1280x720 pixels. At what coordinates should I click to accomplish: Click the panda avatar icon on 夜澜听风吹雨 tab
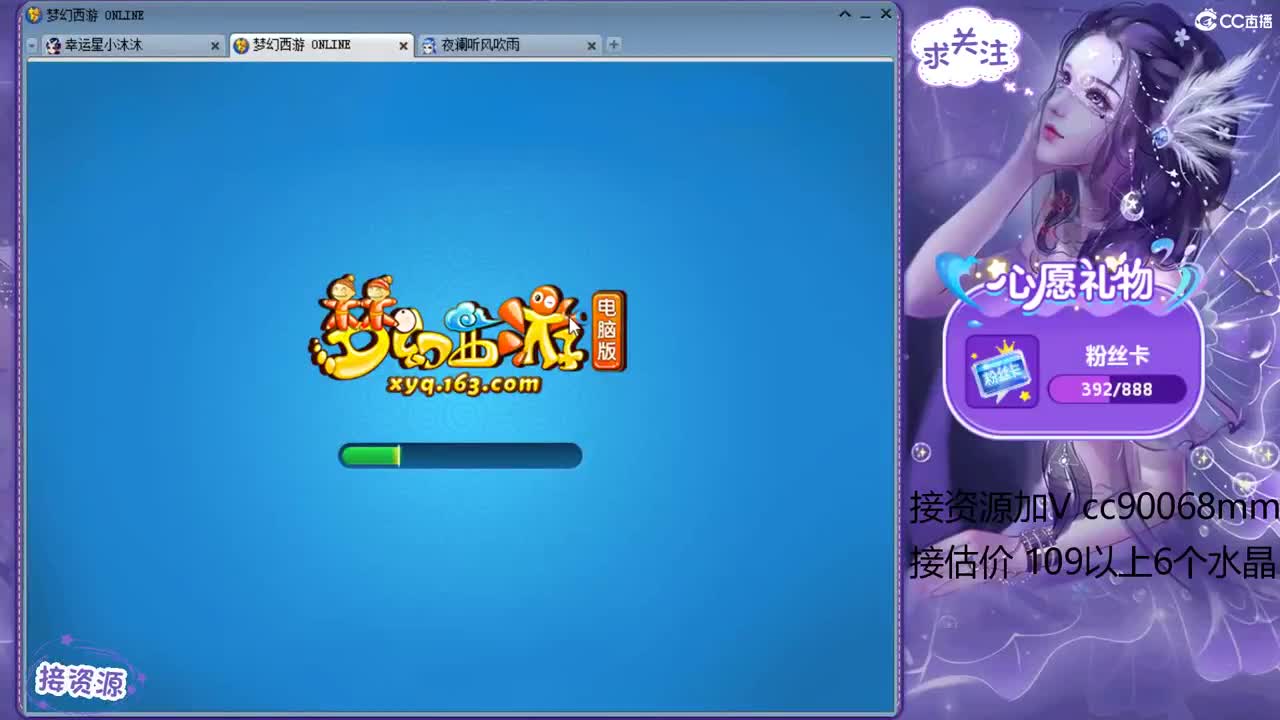[427, 45]
